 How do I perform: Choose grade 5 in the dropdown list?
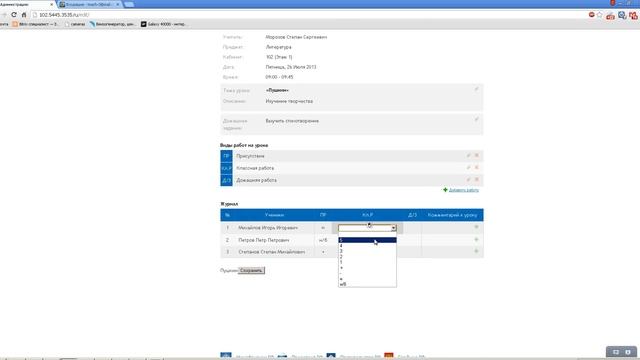pyautogui.click(x=367, y=240)
